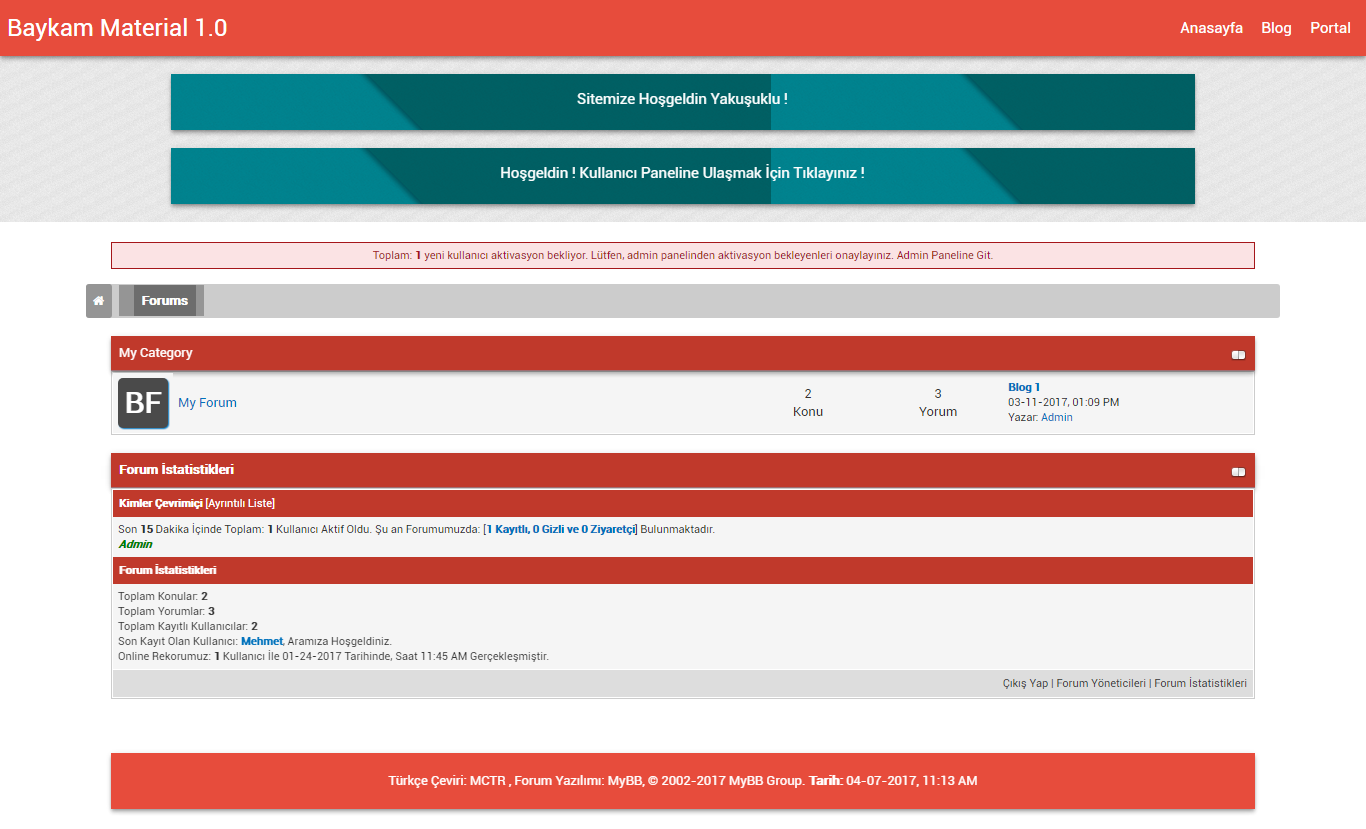Open the Kullanıcı Paneli welcome banner
This screenshot has width=1366, height=829.
tap(682, 173)
